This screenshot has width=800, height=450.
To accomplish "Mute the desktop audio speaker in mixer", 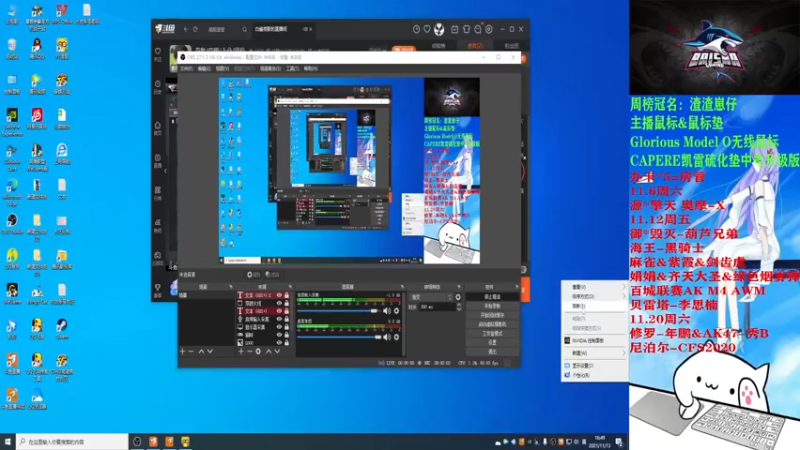I will (x=387, y=337).
